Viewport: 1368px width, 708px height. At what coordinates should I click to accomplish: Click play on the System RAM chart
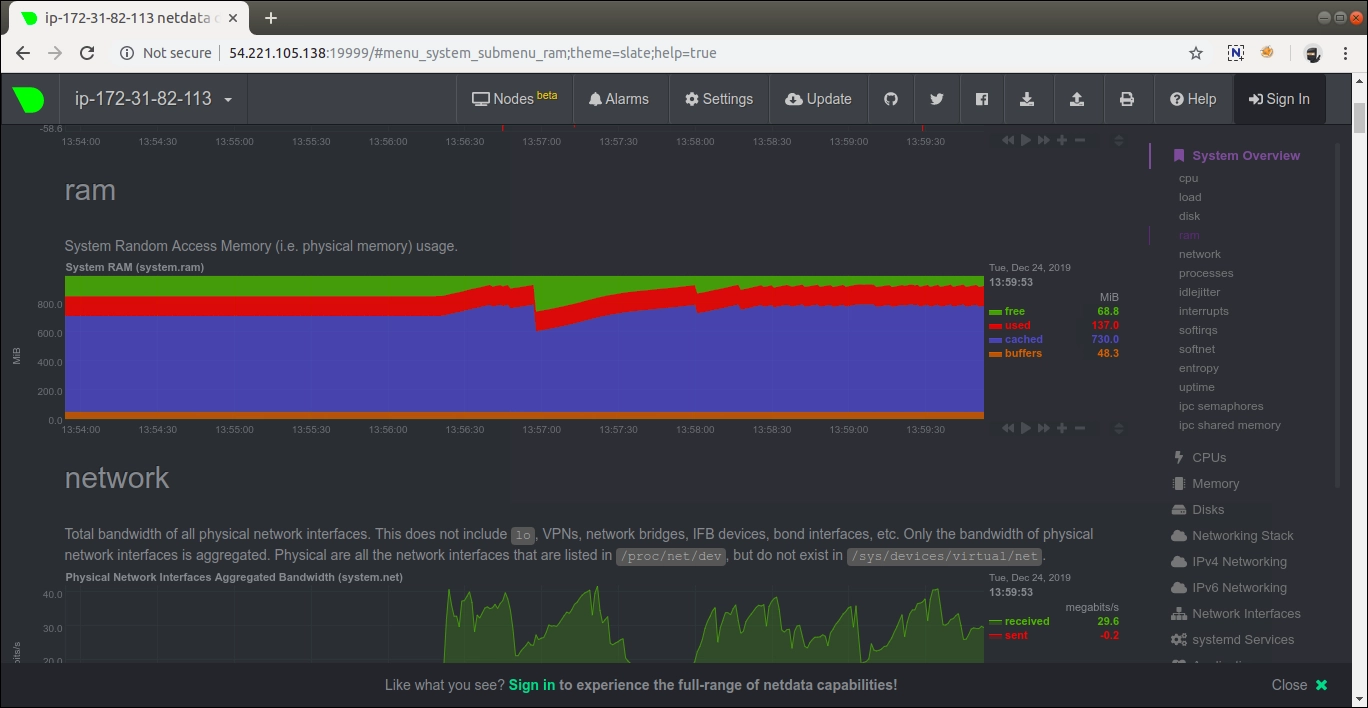tap(1025, 428)
